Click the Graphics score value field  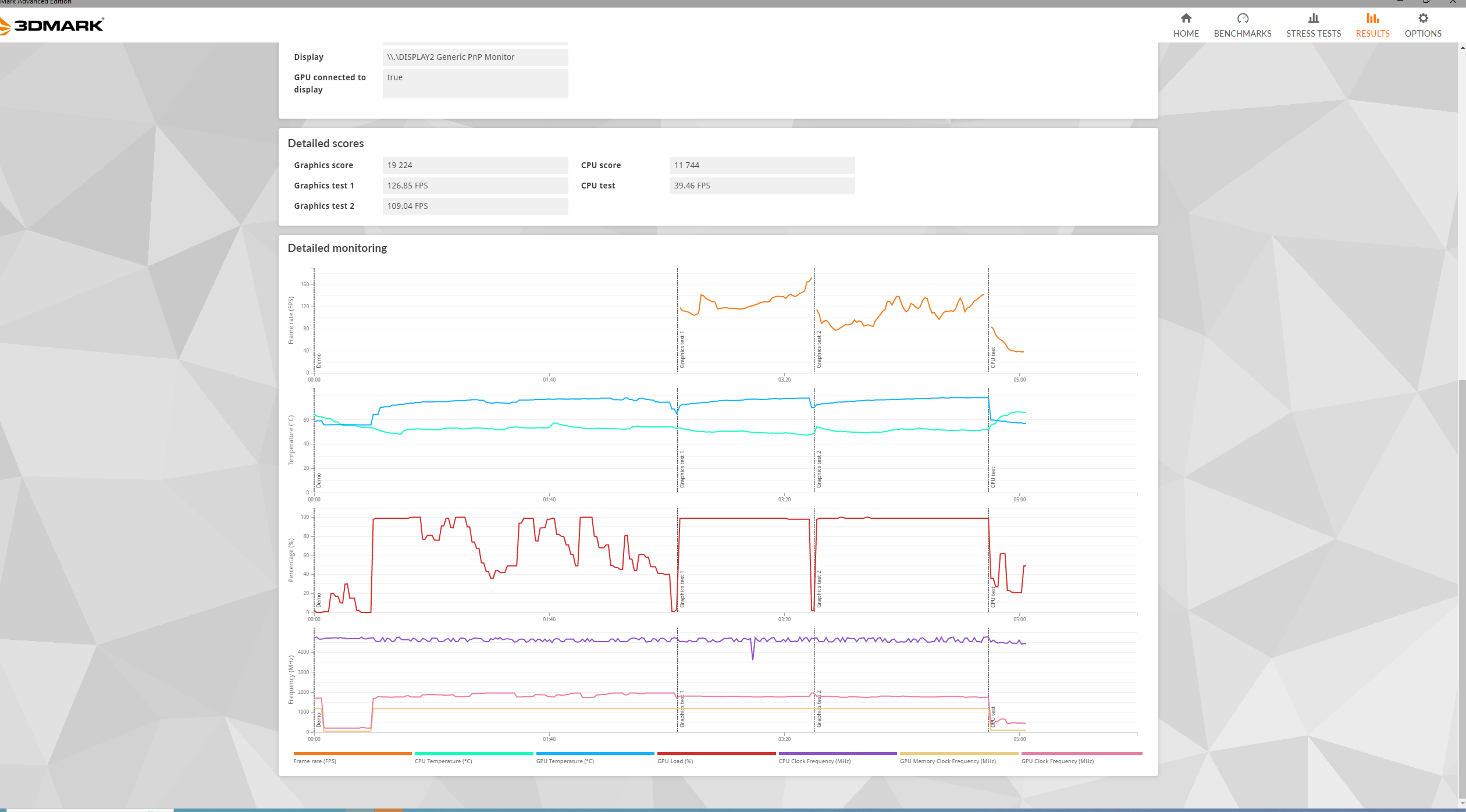(475, 165)
